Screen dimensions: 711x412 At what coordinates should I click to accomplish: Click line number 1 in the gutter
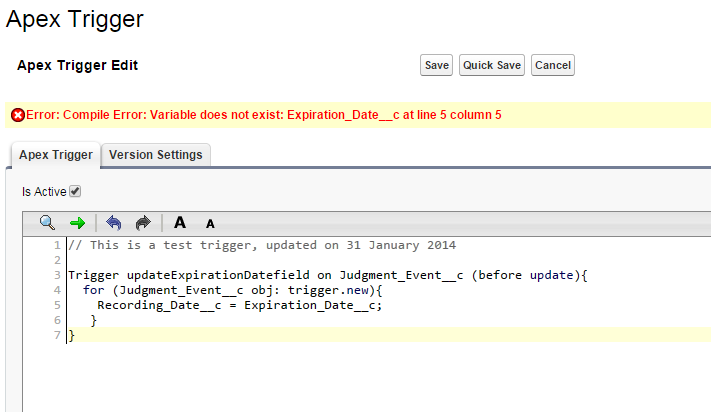pos(57,246)
